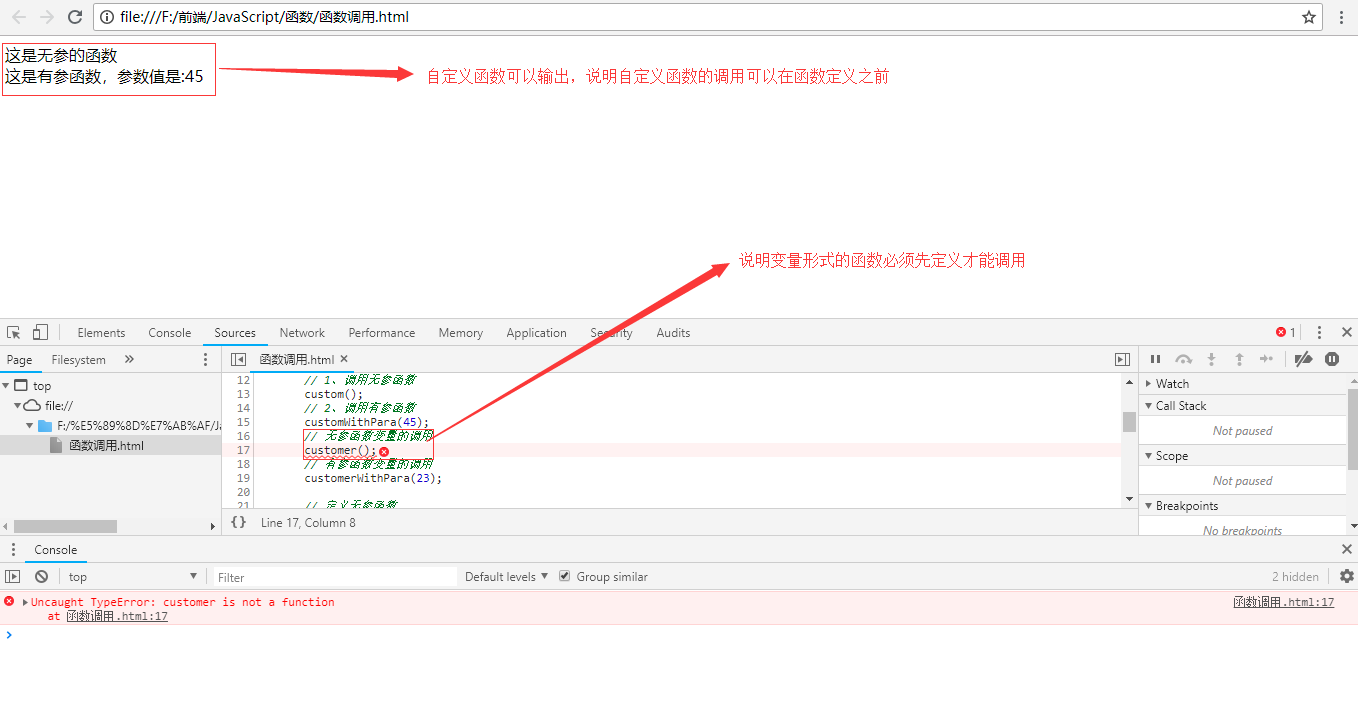Bookmark the page using star icon
1358x706 pixels.
point(1309,17)
